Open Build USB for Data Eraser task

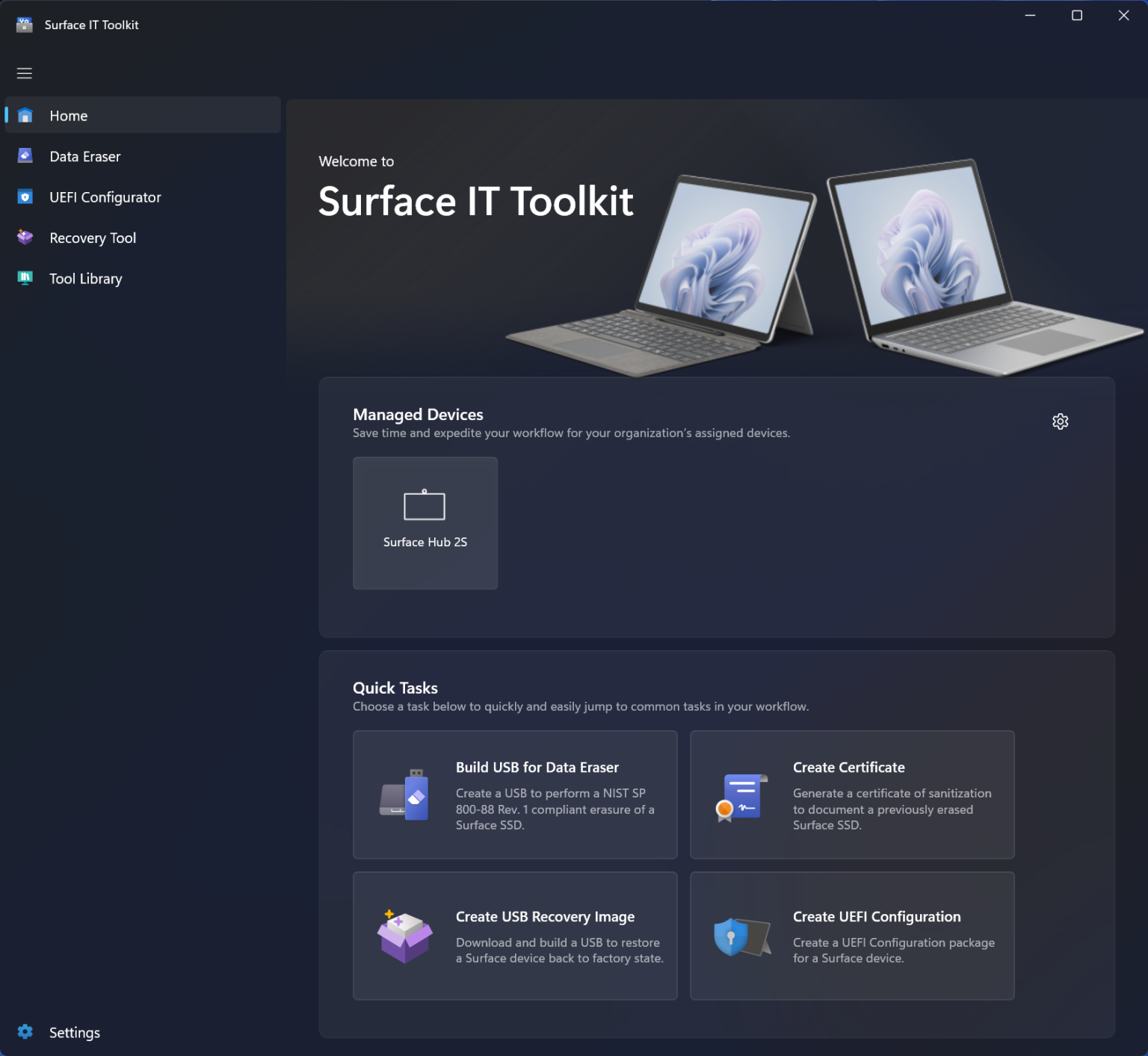[x=515, y=794]
